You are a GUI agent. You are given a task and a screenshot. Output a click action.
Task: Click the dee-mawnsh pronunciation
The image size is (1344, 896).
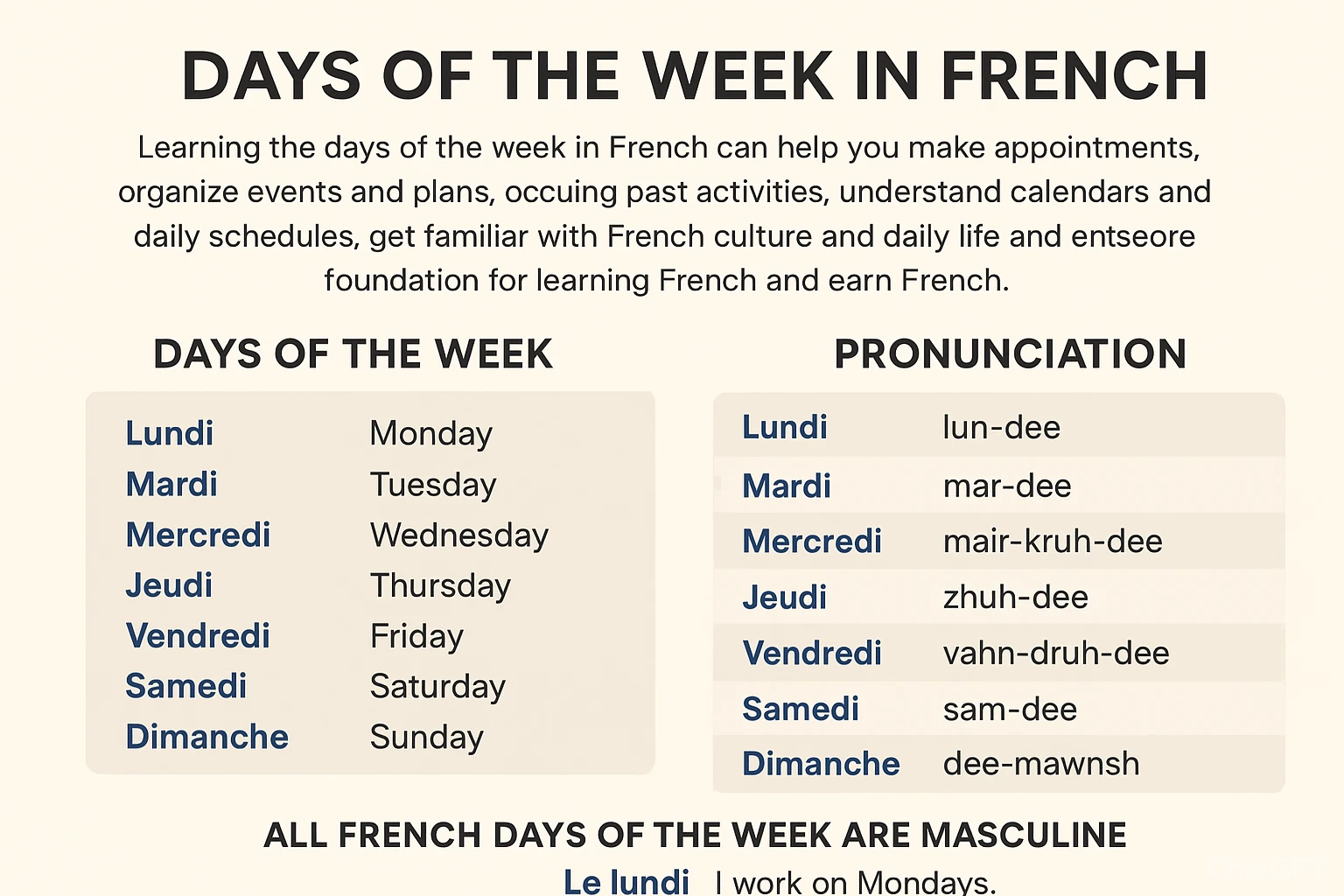coord(1041,764)
